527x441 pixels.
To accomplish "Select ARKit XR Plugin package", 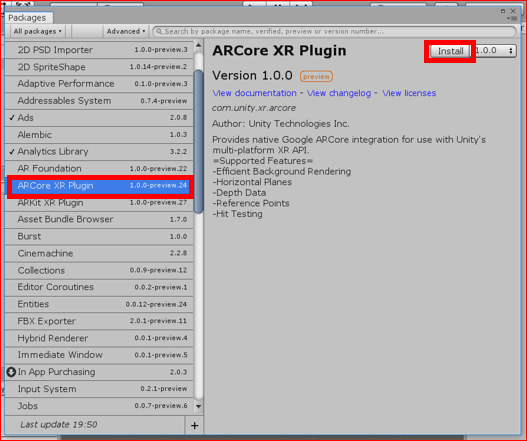I will 99,203.
